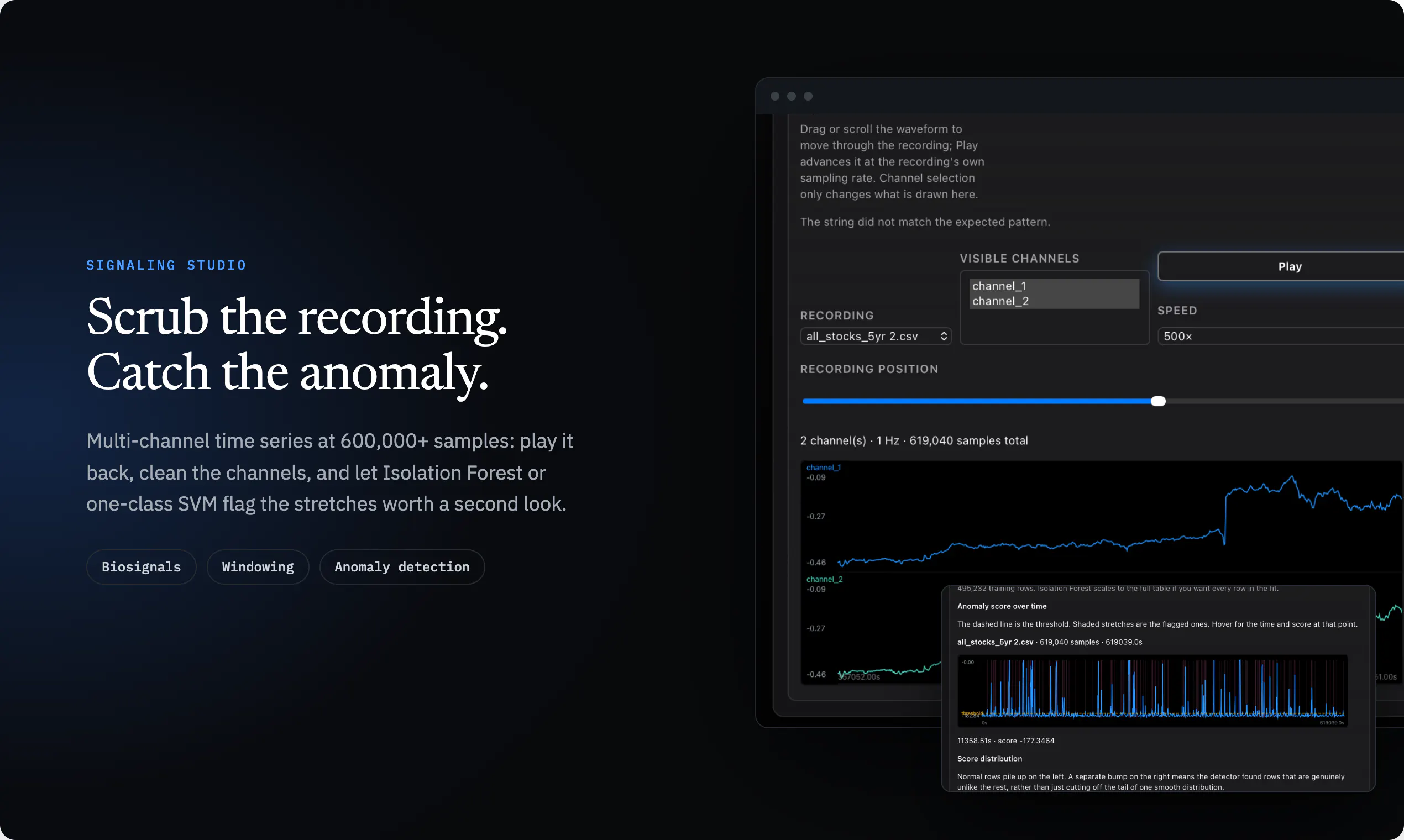Click "The string did not match the expected pattern."
The height and width of the screenshot is (840, 1404).
(925, 222)
